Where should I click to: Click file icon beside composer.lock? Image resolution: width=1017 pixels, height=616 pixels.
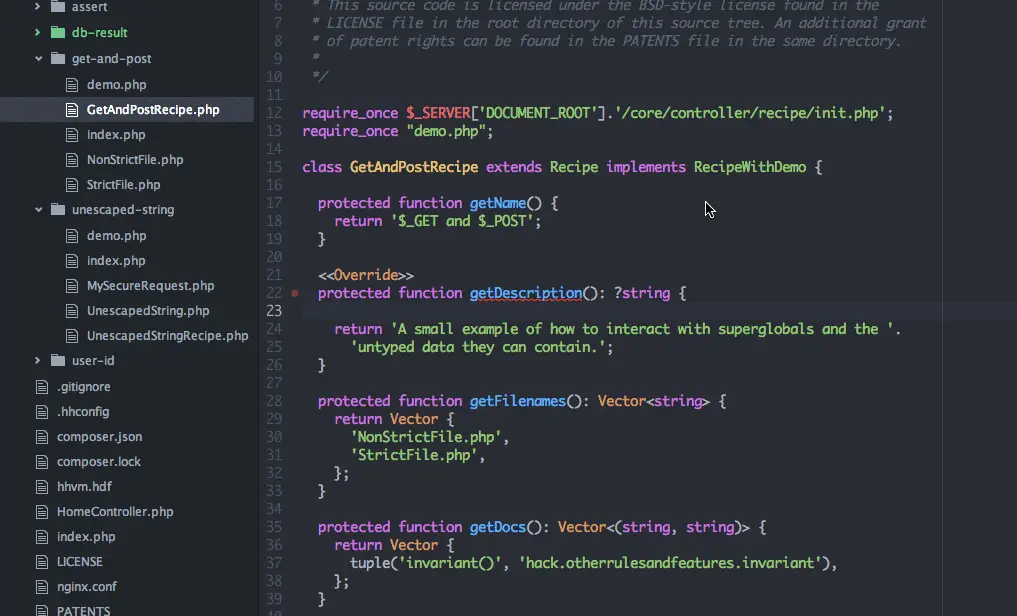tap(42, 462)
